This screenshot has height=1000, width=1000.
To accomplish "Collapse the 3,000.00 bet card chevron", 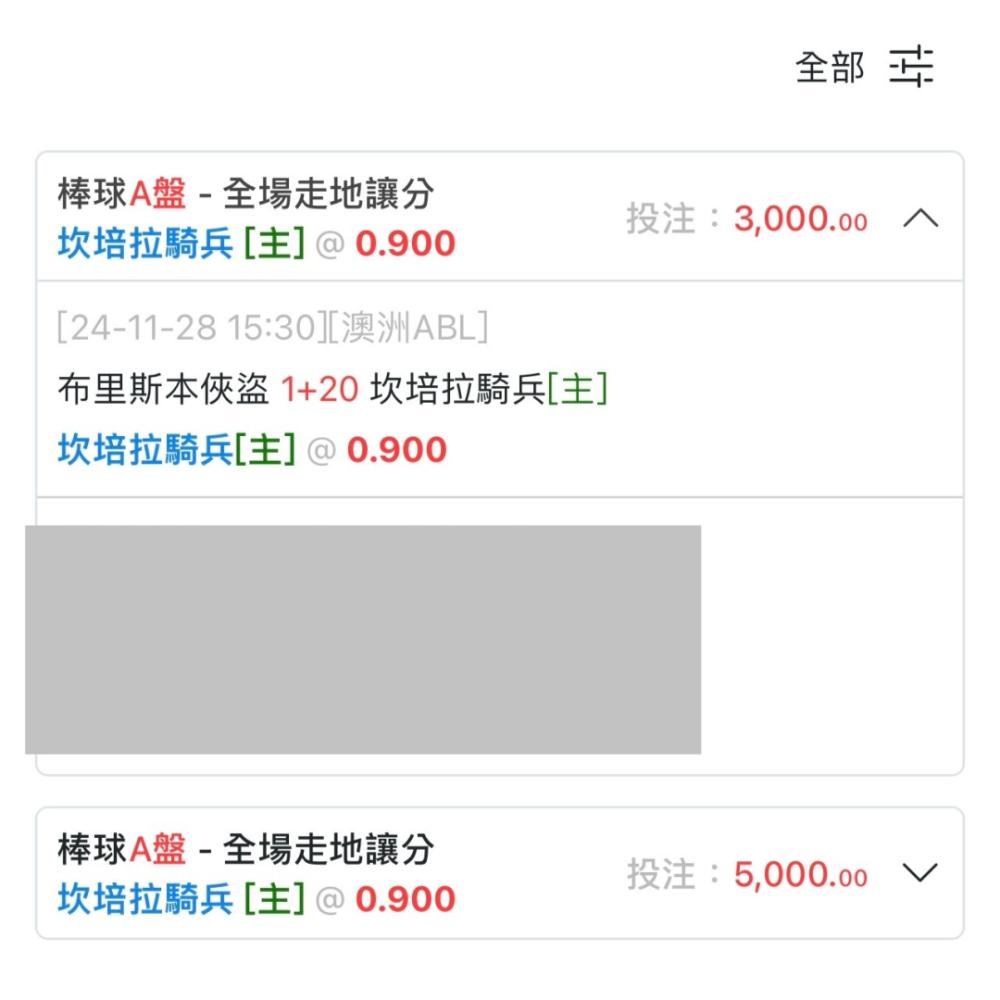I will (x=920, y=218).
